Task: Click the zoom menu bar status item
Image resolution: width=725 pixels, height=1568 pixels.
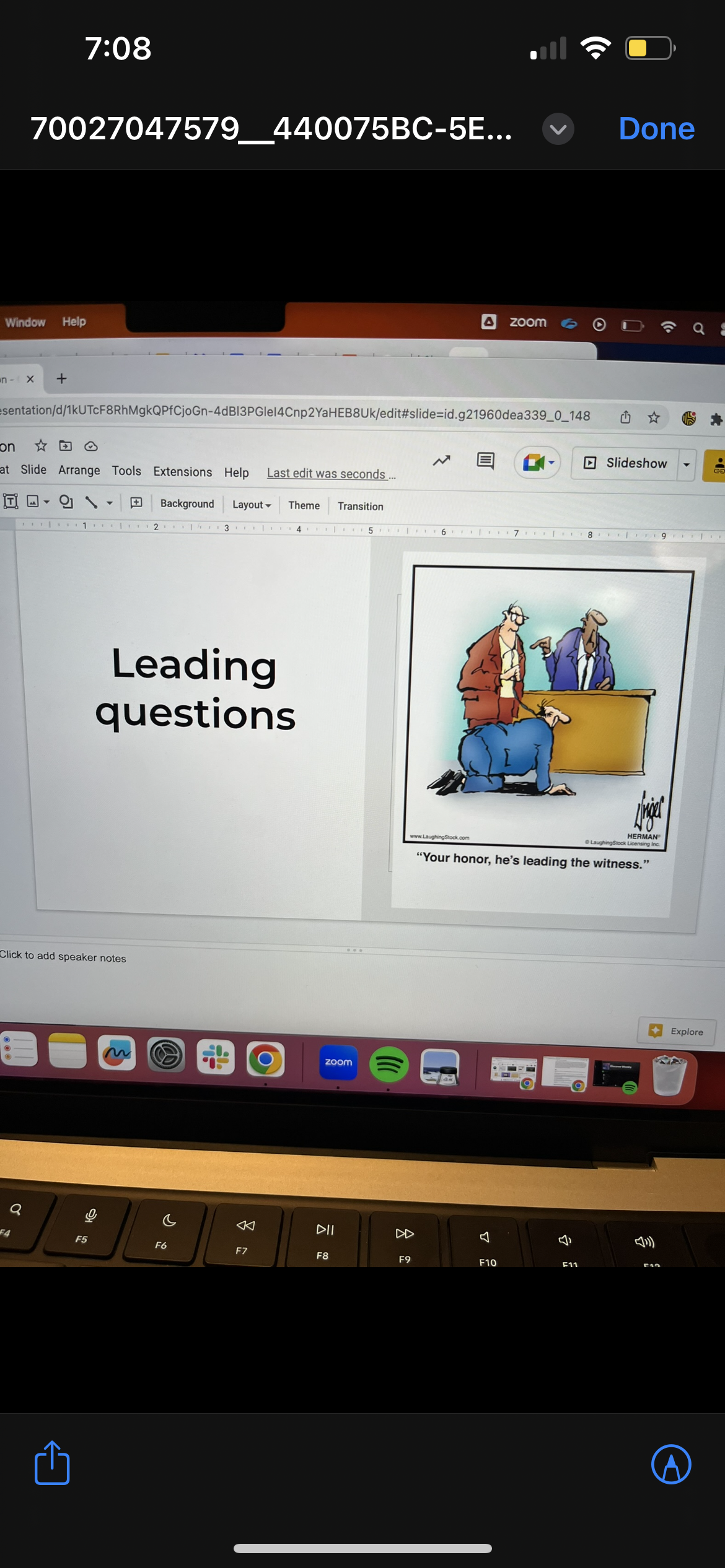Action: (528, 322)
